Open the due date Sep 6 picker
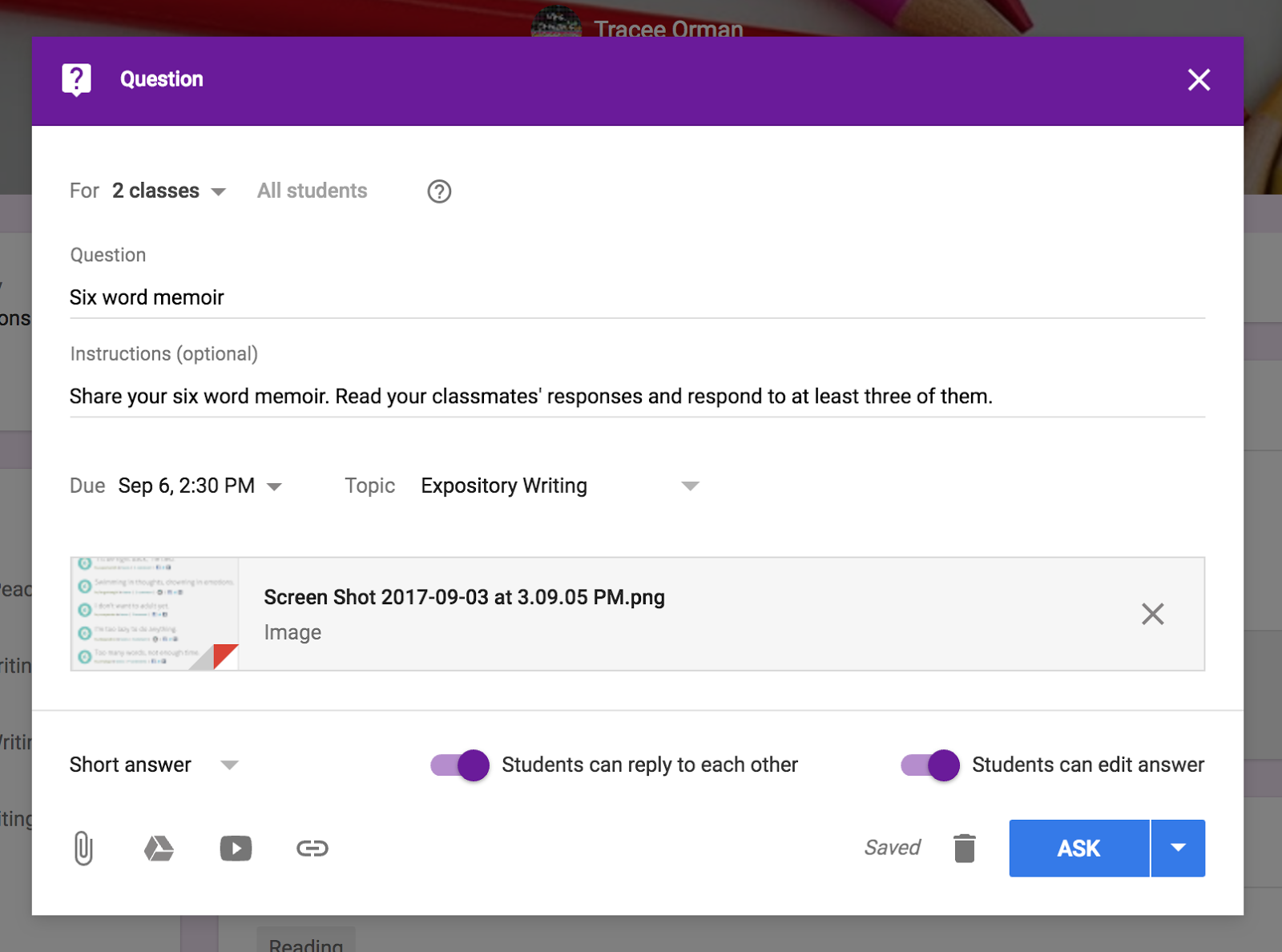 200,486
